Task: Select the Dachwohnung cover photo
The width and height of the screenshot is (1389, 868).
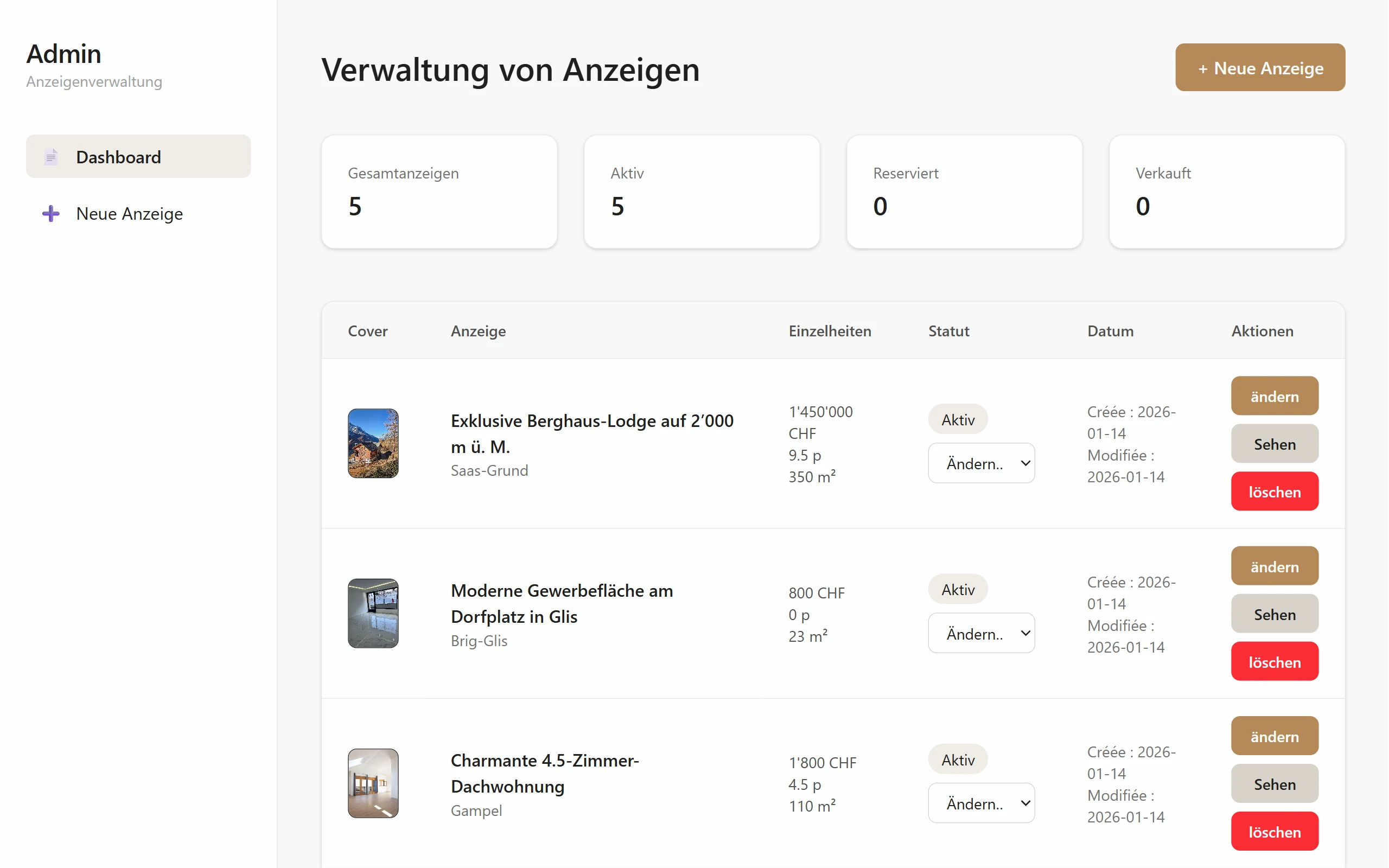Action: 373,782
